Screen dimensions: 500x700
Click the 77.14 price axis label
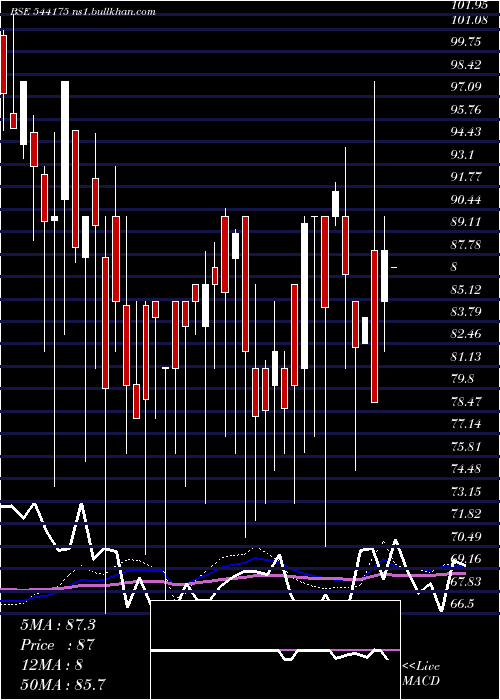coord(467,424)
